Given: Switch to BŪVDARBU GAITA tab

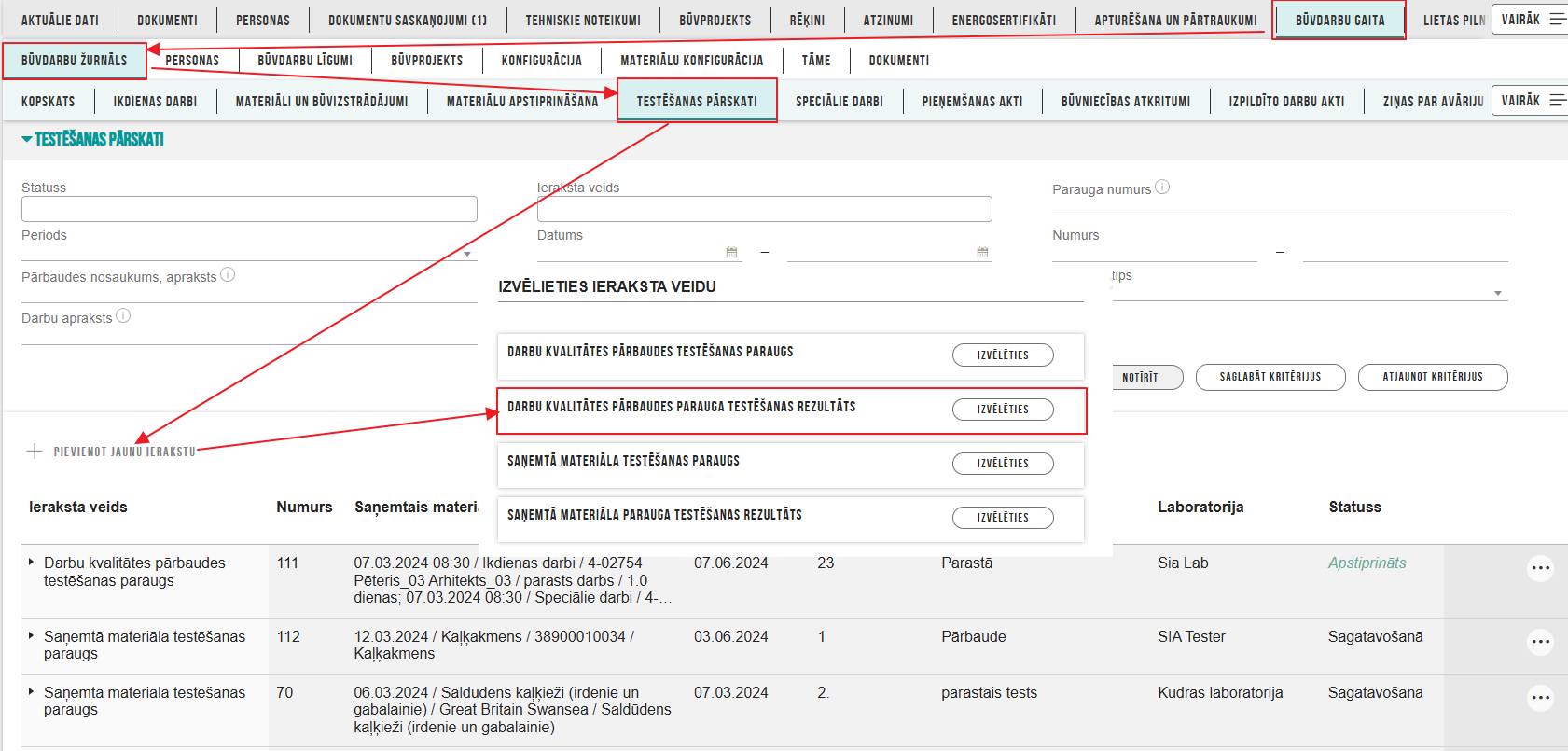Looking at the screenshot, I should [1339, 20].
